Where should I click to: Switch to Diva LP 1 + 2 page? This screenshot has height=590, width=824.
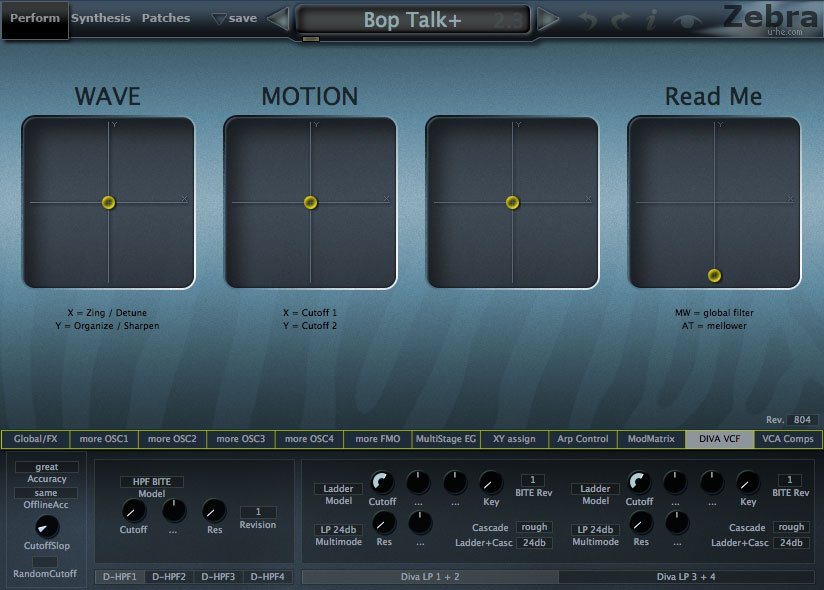coord(430,576)
